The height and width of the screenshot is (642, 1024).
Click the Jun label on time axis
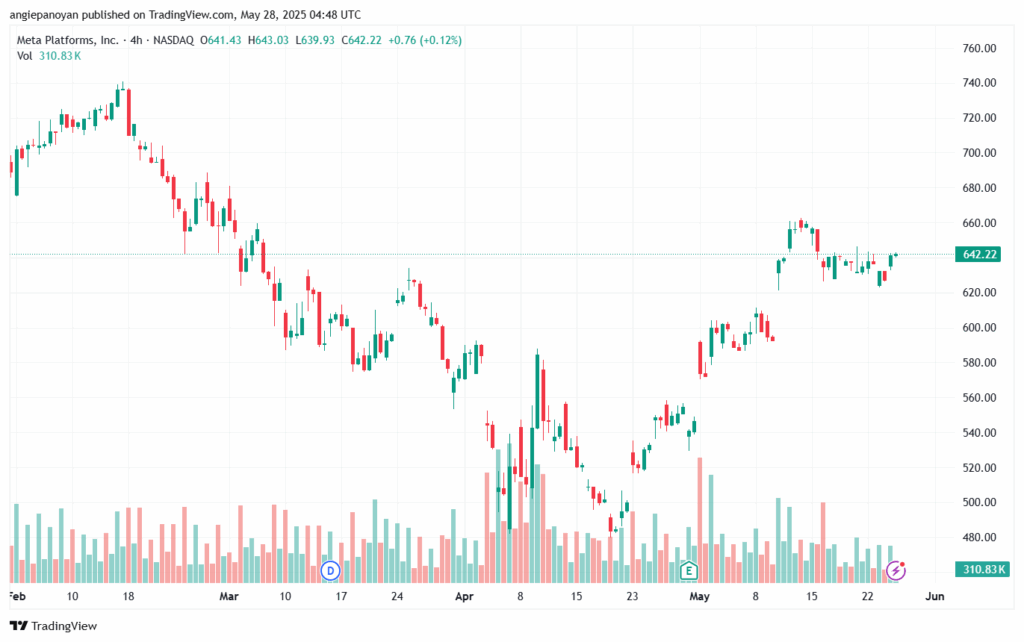(934, 596)
